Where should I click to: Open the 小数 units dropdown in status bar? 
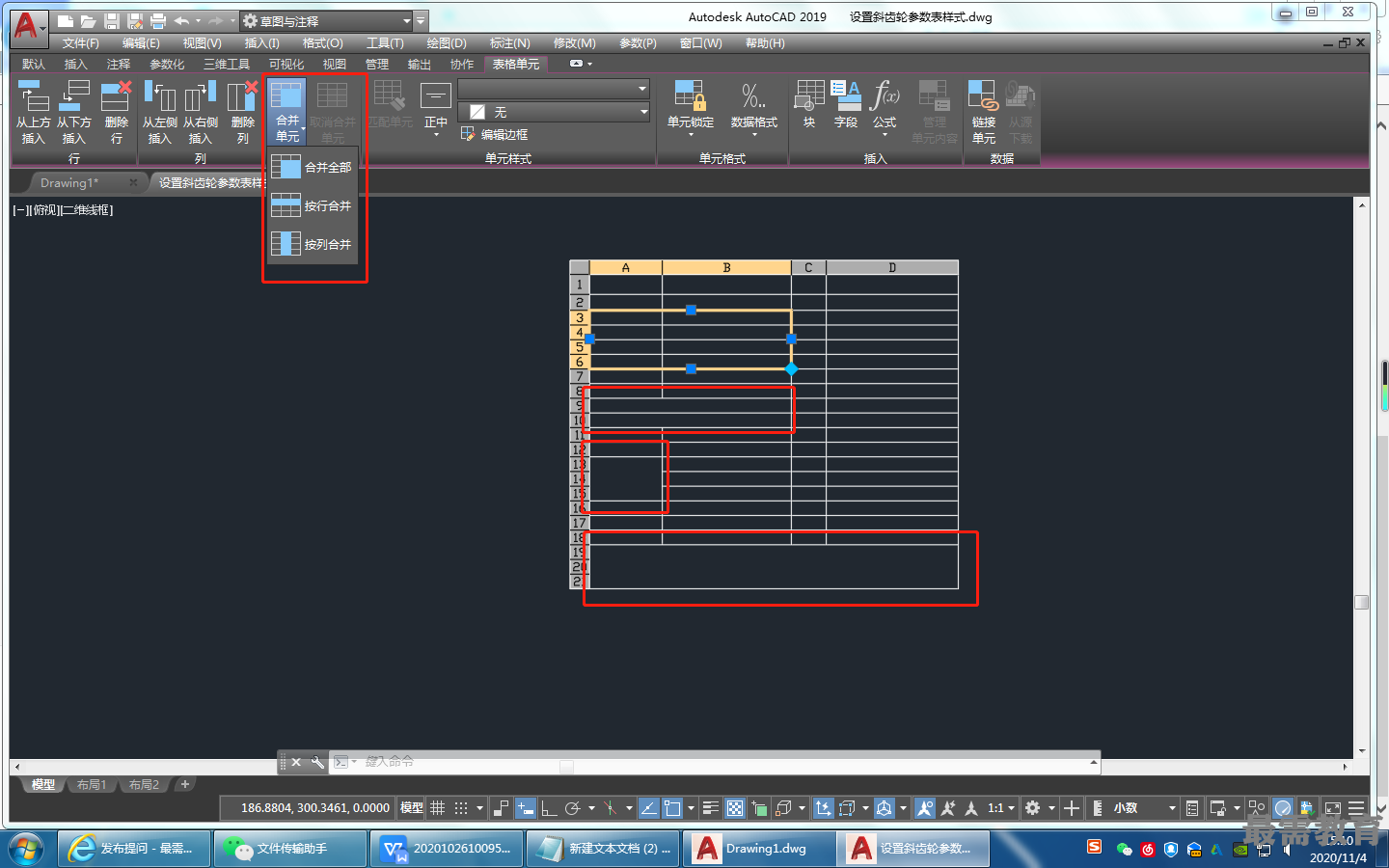1144,808
